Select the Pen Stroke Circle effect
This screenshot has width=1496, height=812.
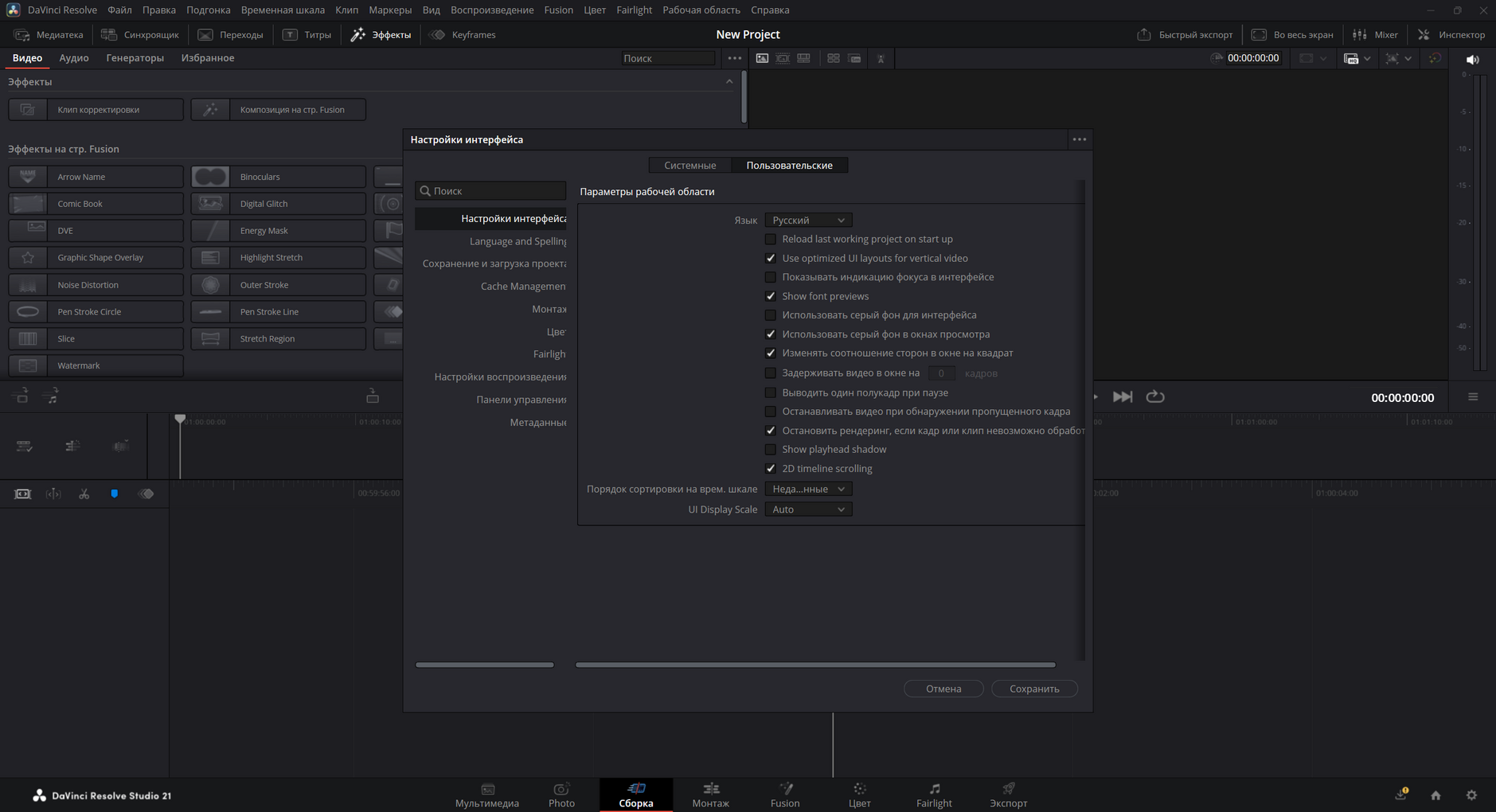pos(96,311)
